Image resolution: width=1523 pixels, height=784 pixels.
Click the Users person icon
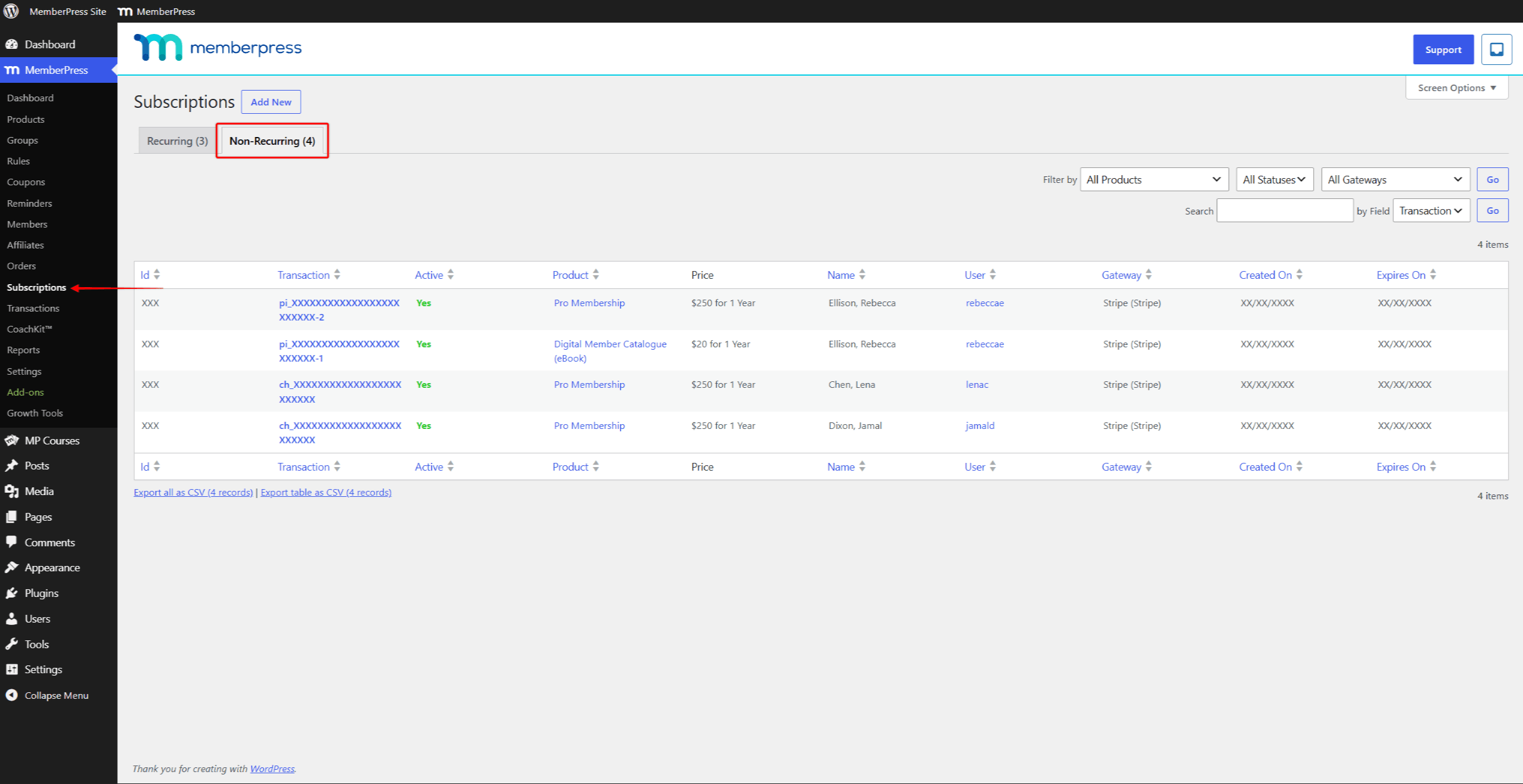11,619
